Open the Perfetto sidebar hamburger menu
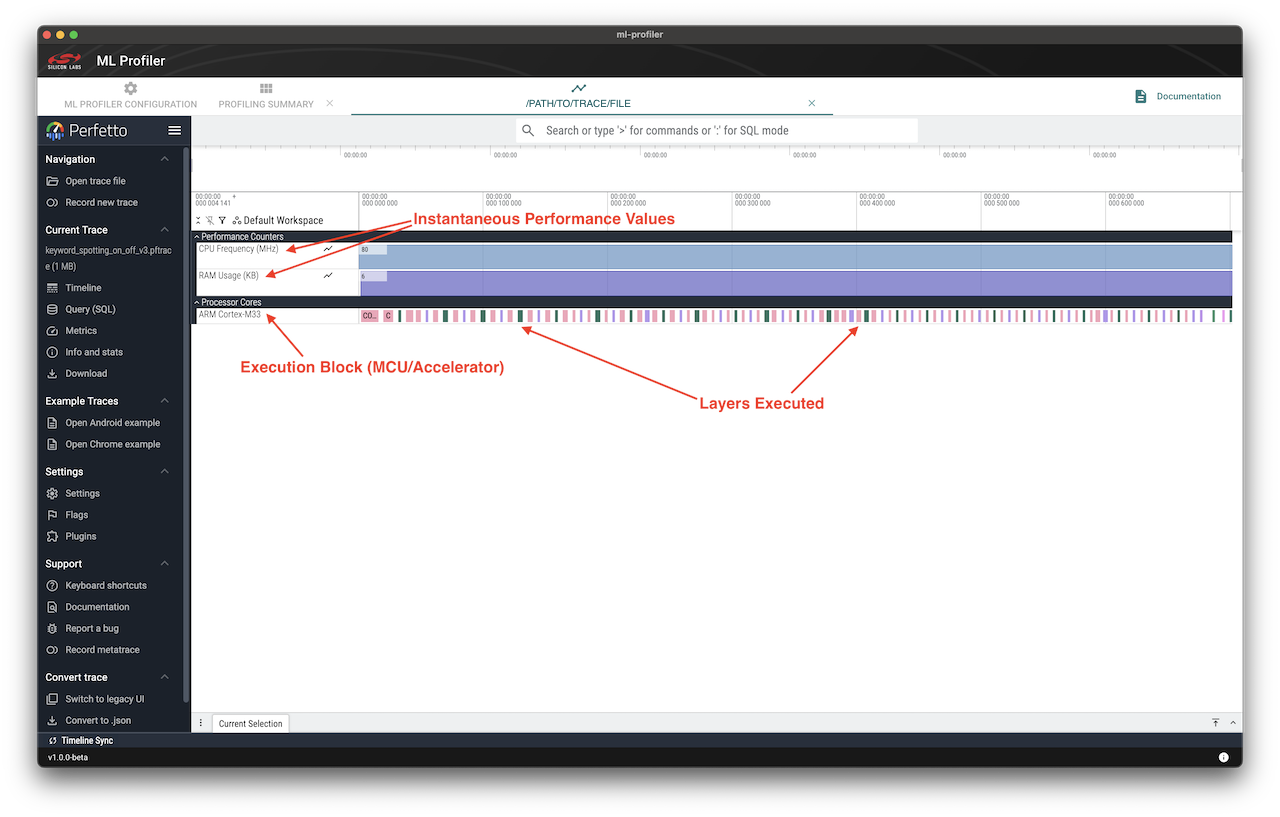 pyautogui.click(x=174, y=130)
